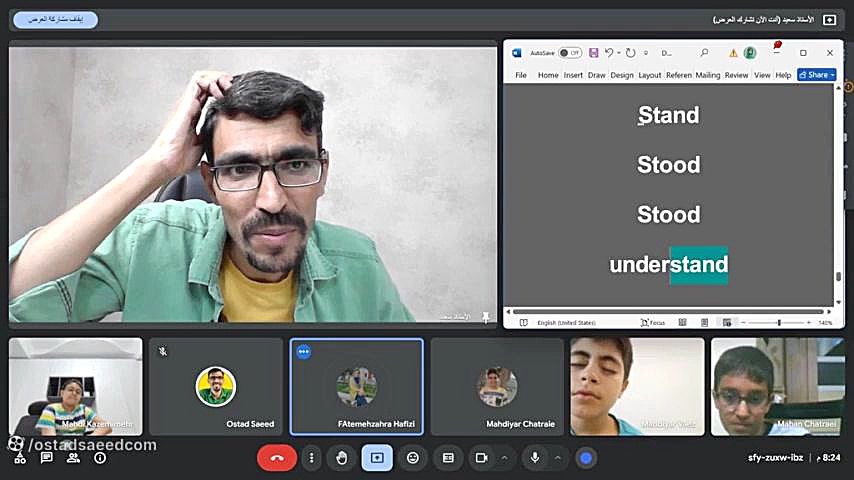Open the proofing book icon in status bar
This screenshot has height=480, width=854.
[x=523, y=323]
